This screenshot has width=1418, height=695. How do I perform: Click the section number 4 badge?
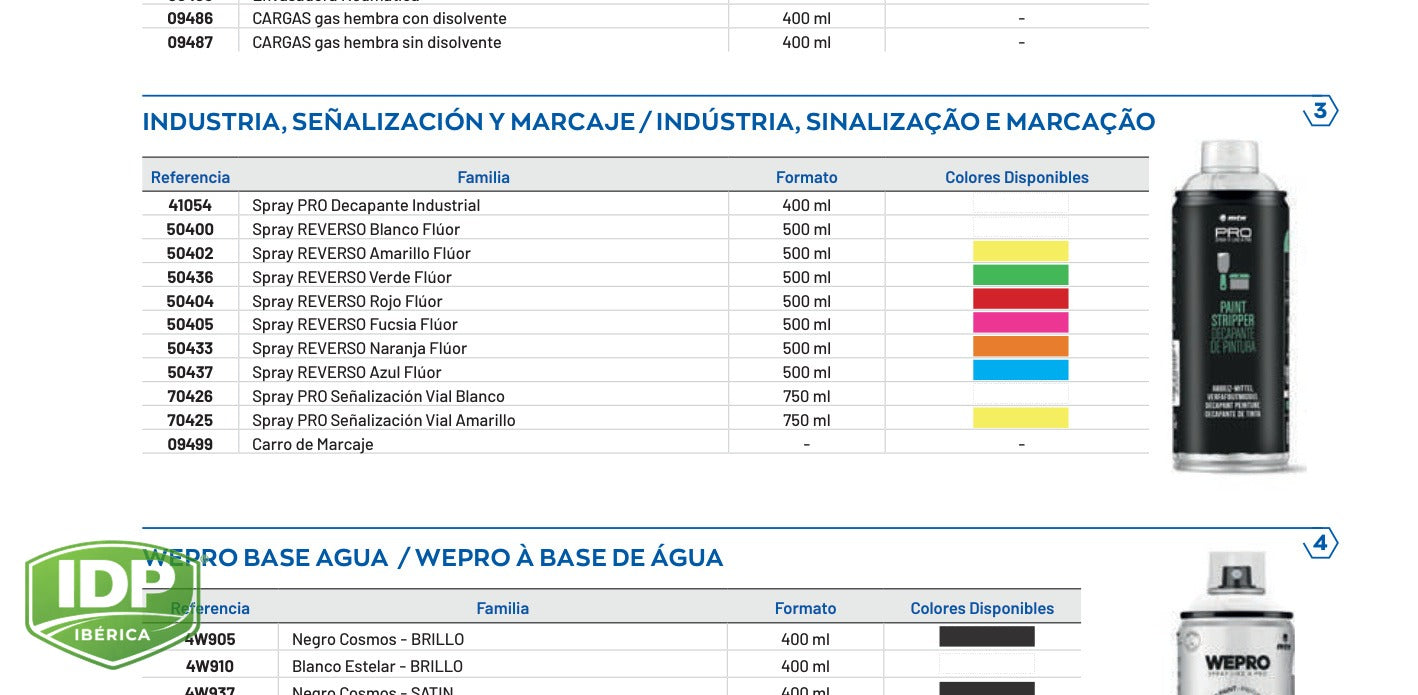pos(1320,544)
